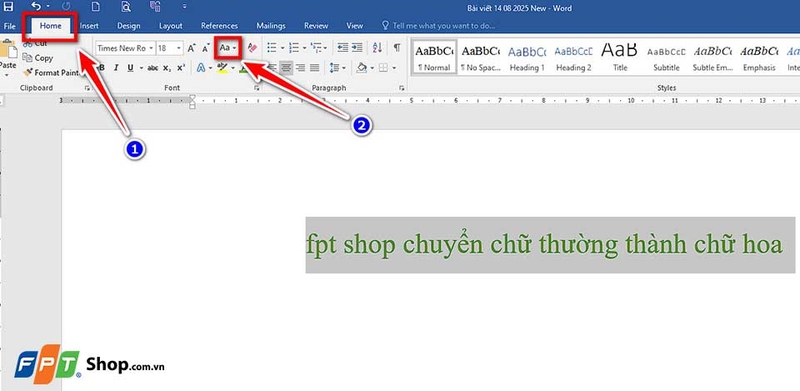Click the Save icon in quick access toolbar

[x=8, y=7]
